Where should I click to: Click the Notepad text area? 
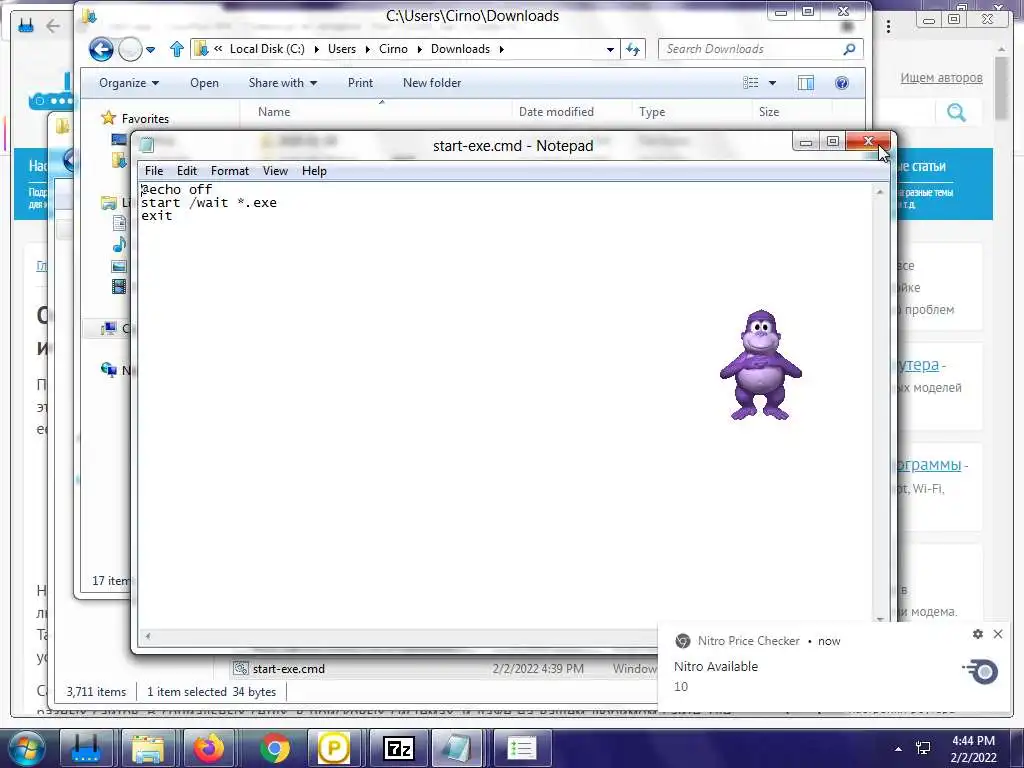point(505,405)
